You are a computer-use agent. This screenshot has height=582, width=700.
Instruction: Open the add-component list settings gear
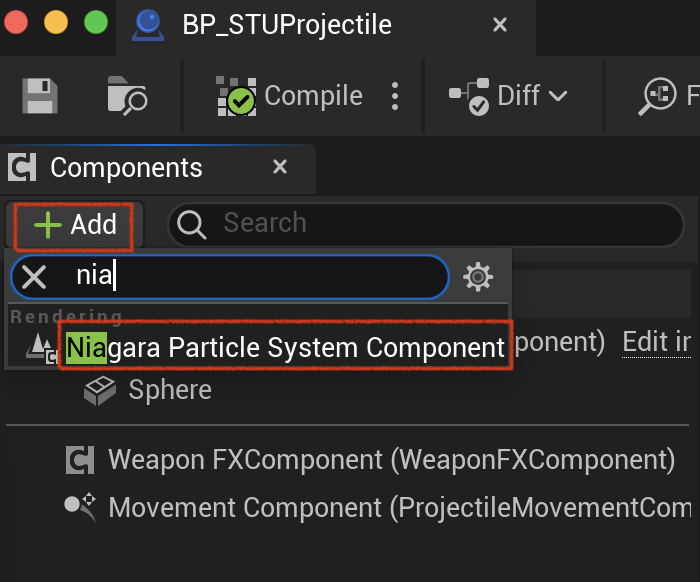point(478,277)
